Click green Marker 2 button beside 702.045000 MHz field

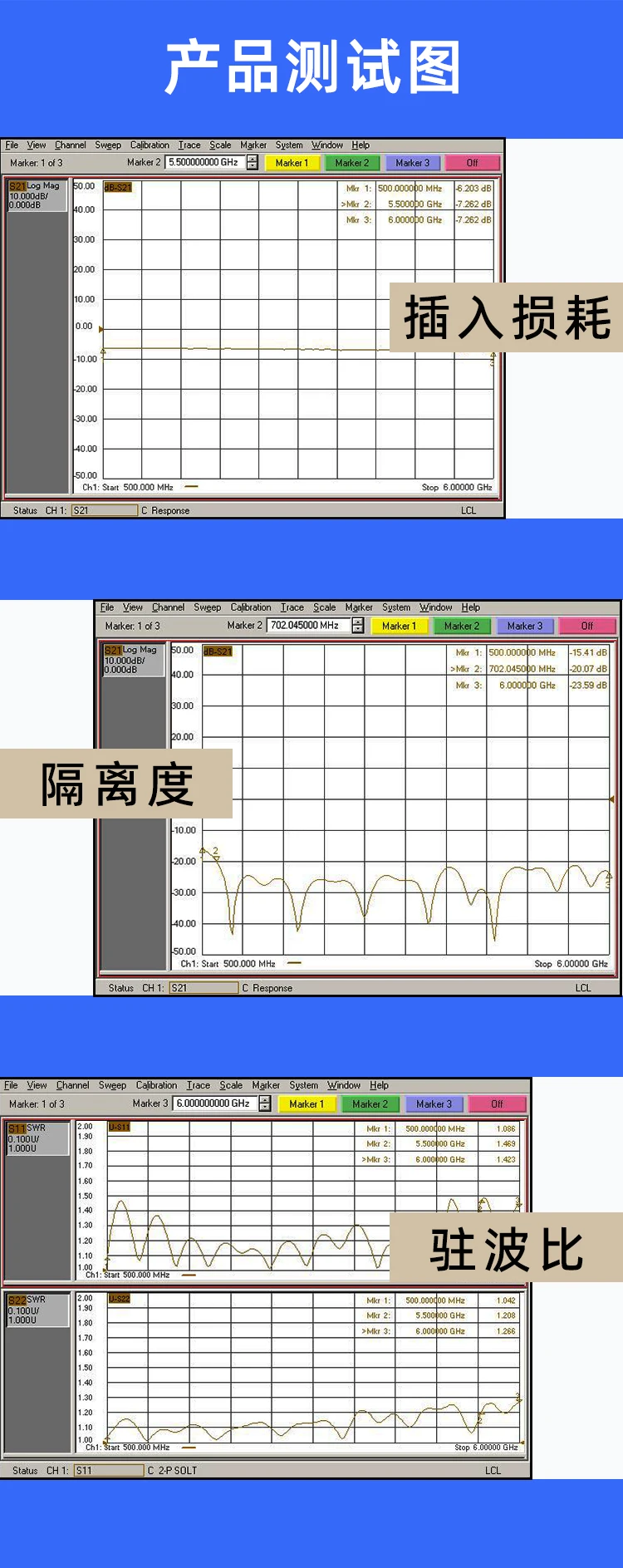point(462,626)
